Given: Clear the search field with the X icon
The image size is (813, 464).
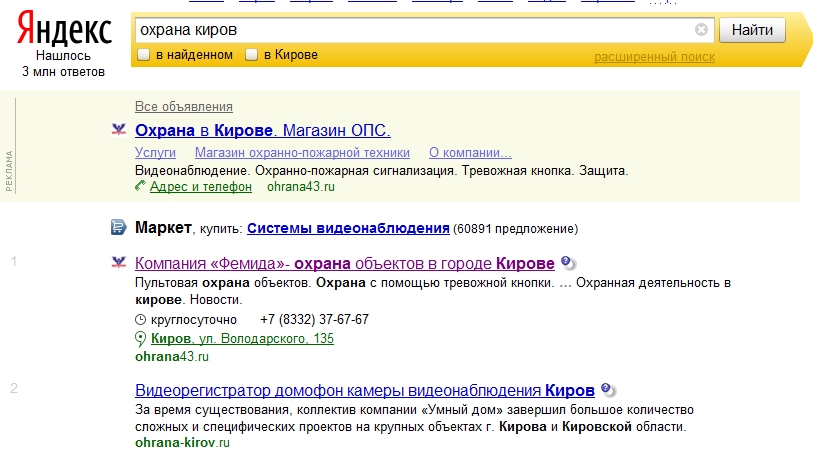Looking at the screenshot, I should pyautogui.click(x=701, y=30).
